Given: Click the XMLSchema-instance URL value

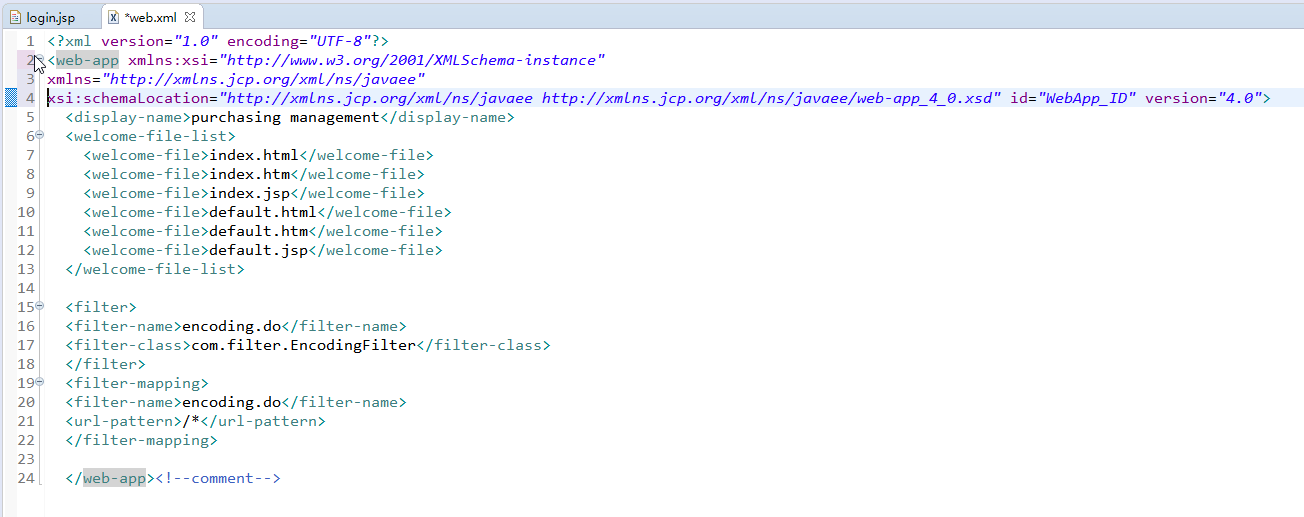Looking at the screenshot, I should pyautogui.click(x=413, y=60).
